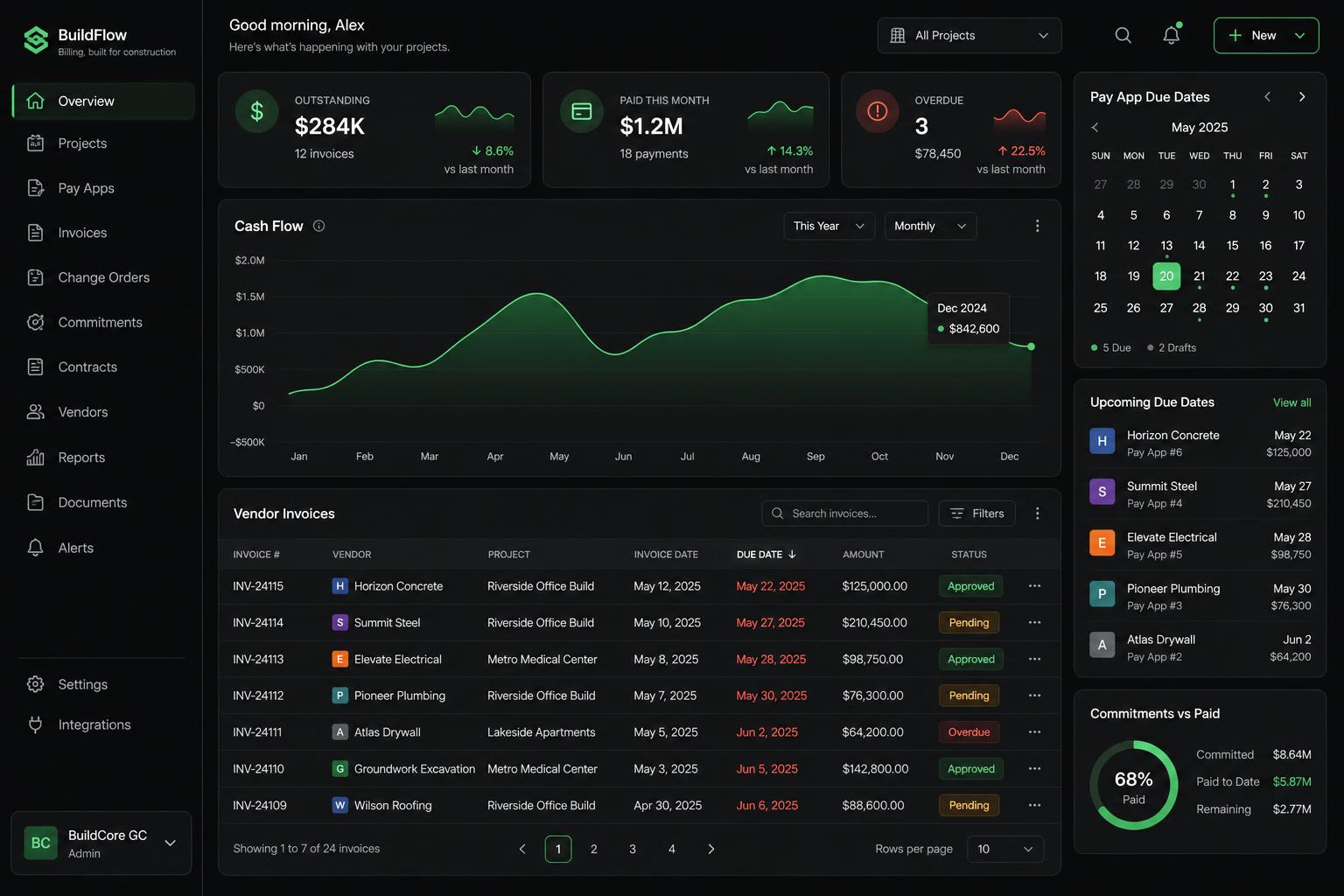The width and height of the screenshot is (1344, 896).
Task: Go to Projects in the sidebar
Action: [103, 143]
